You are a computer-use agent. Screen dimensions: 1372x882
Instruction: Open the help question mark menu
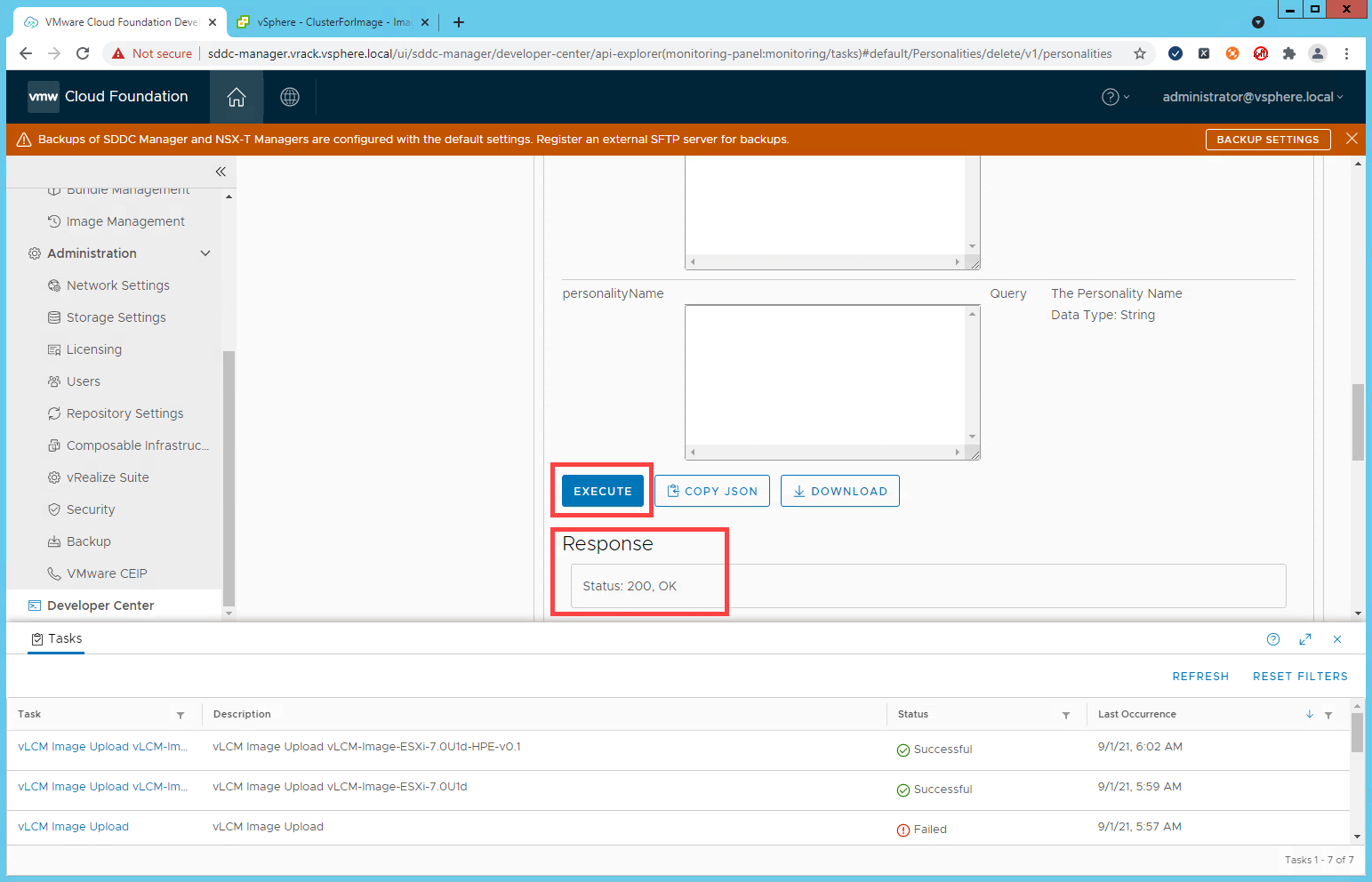click(x=1115, y=97)
